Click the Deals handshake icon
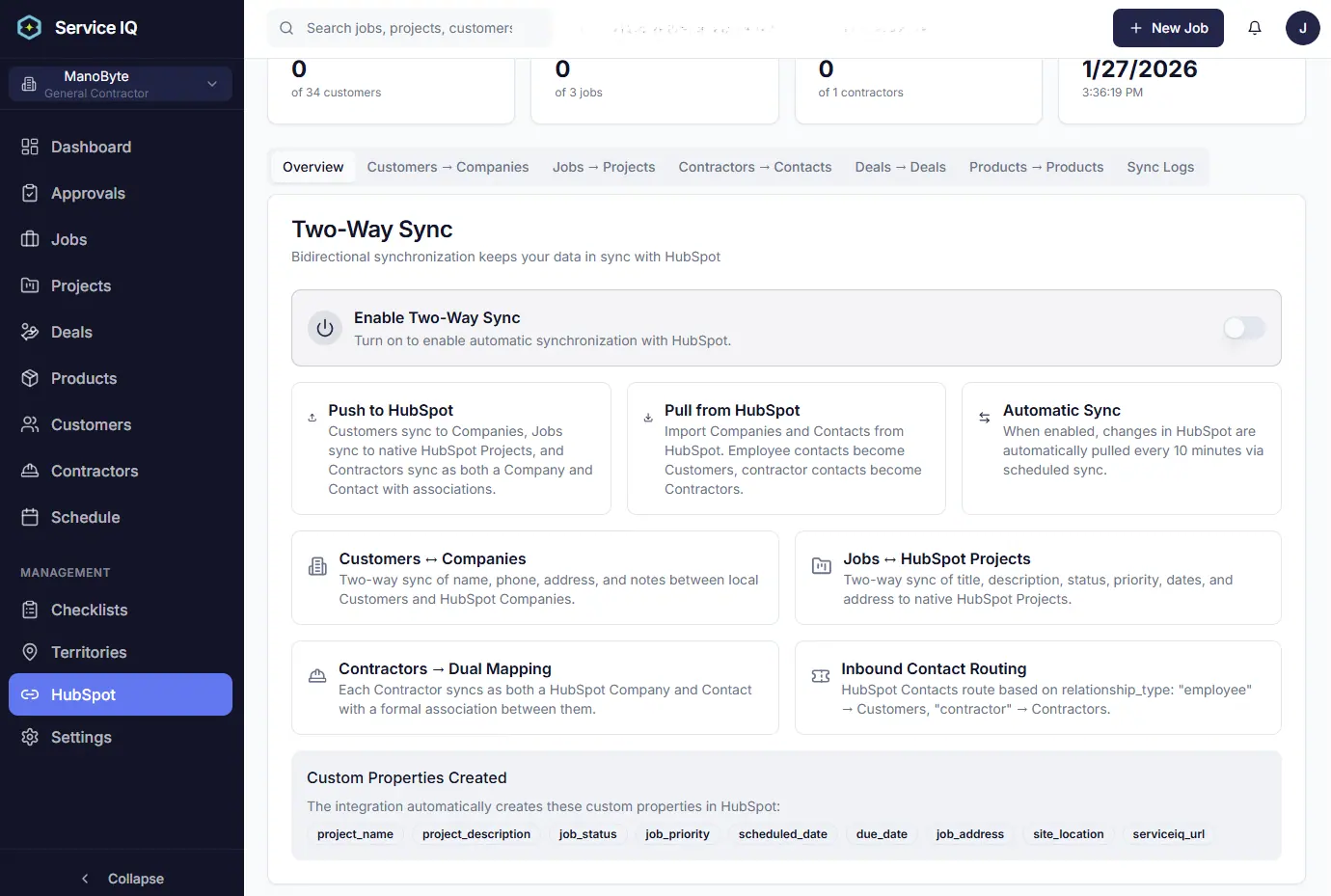Viewport: 1331px width, 896px height. 30,332
